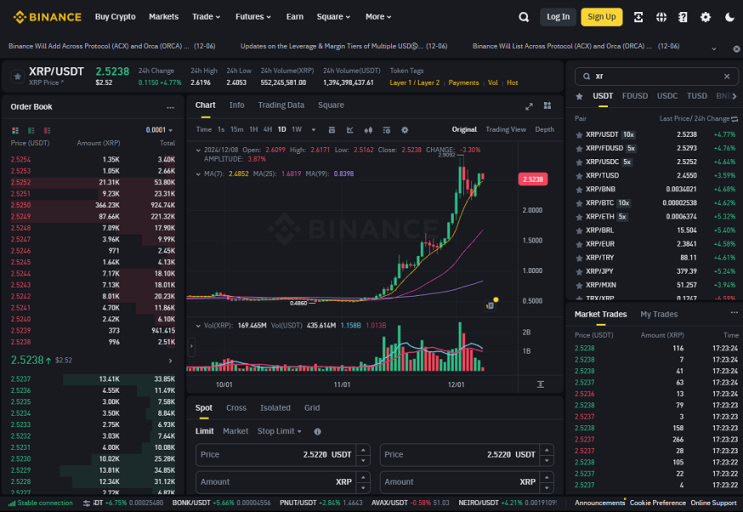Show both buy and sell orders view

click(15, 130)
